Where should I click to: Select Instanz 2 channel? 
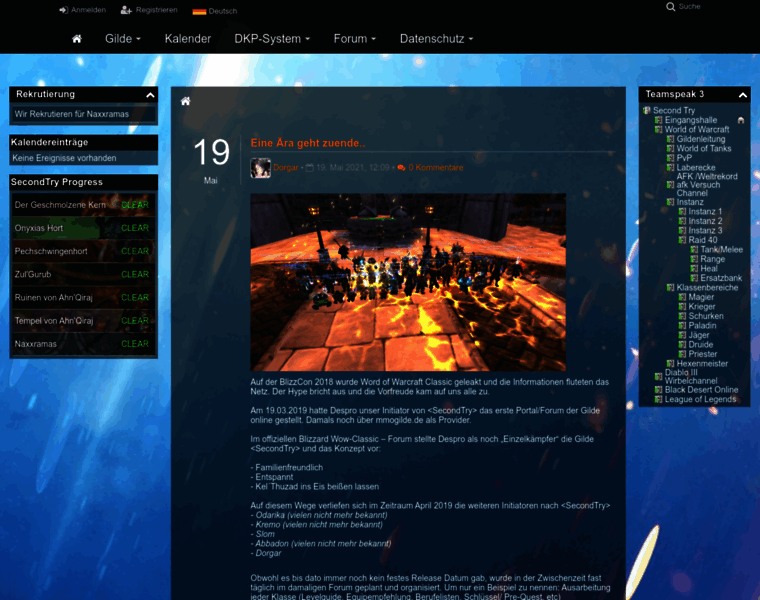click(x=705, y=221)
